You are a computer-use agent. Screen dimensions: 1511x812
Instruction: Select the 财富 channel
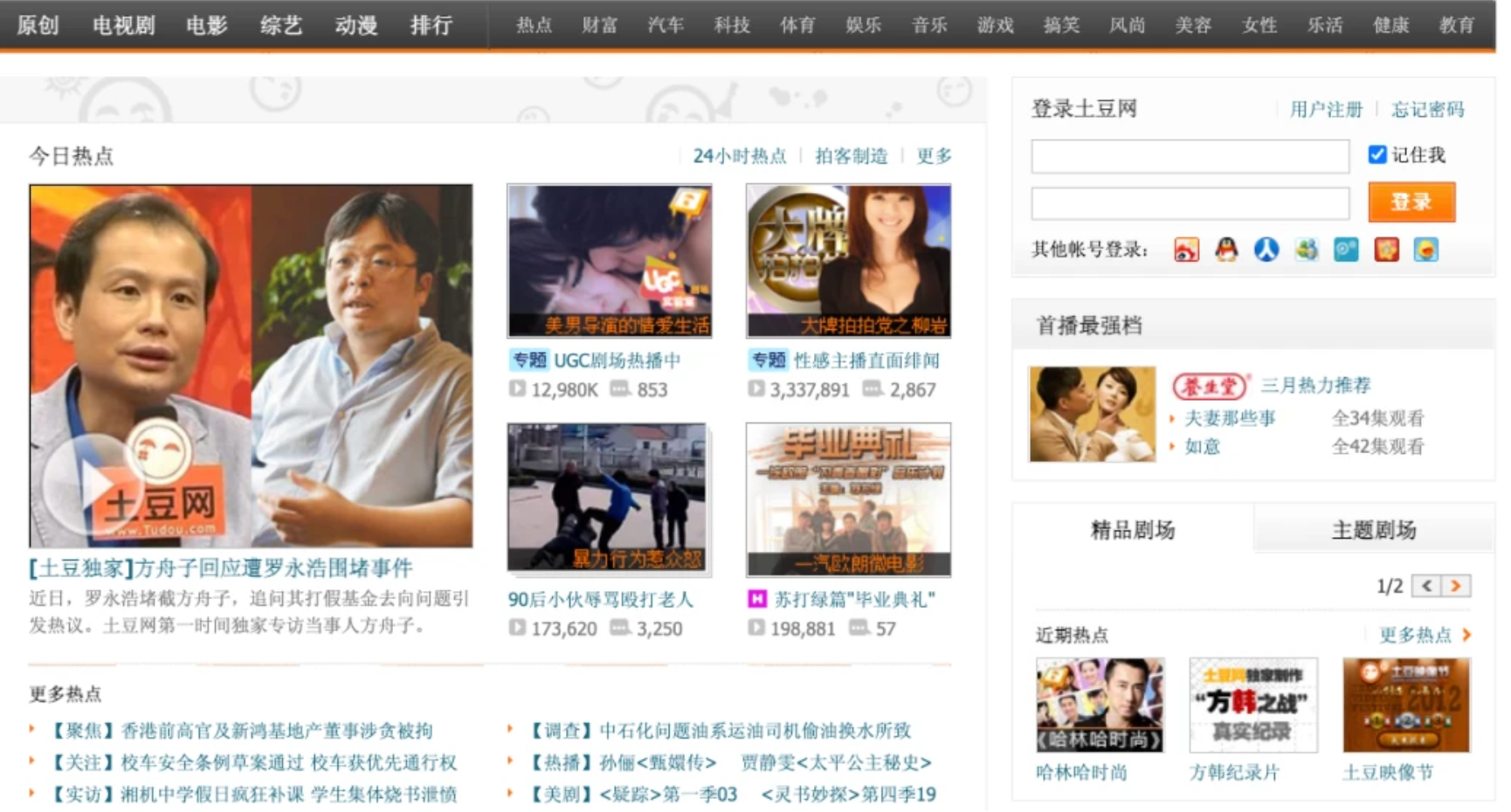click(600, 25)
